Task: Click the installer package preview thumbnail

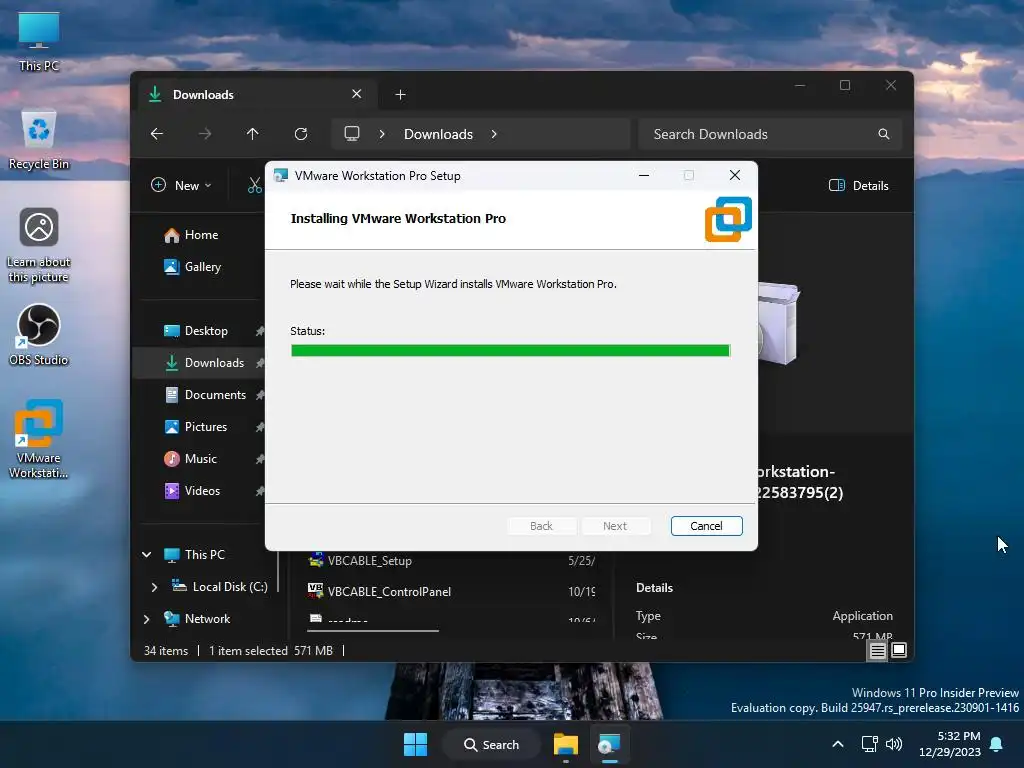Action: click(x=778, y=323)
